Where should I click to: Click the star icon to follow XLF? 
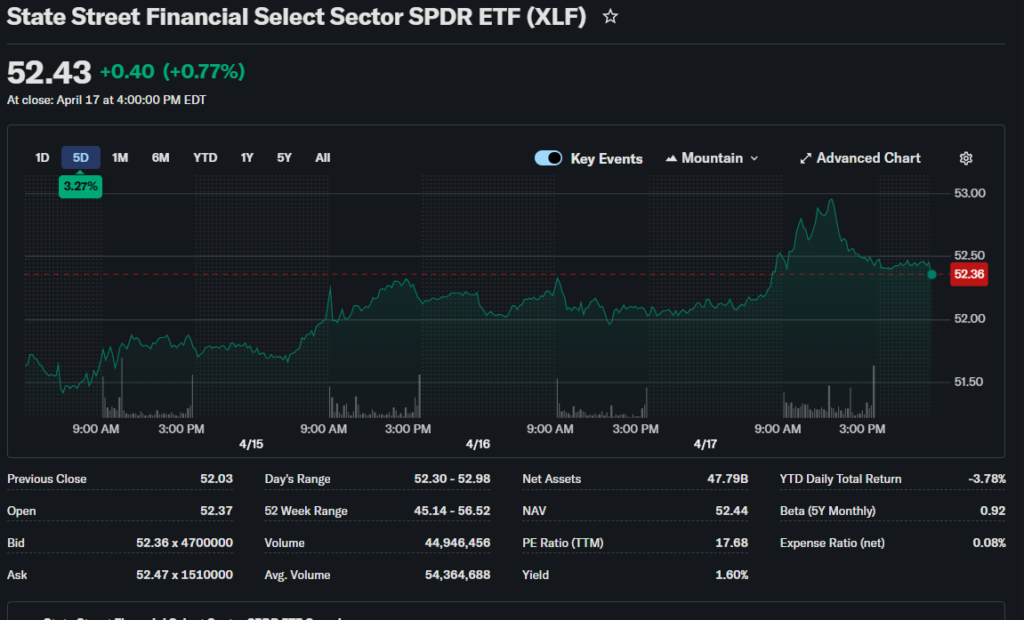(x=610, y=17)
